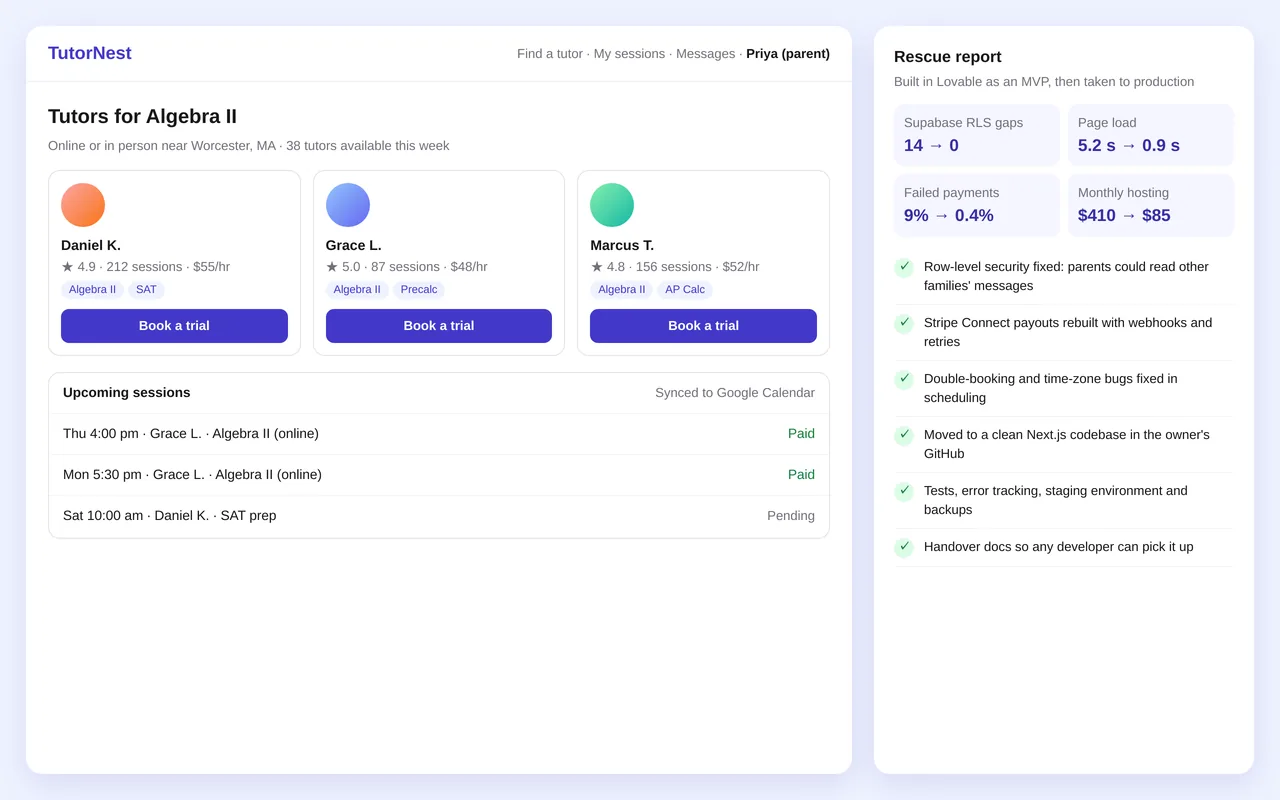Click the star rating icon for Daniel K.
Screen dimensions: 1280x800
click(67, 267)
